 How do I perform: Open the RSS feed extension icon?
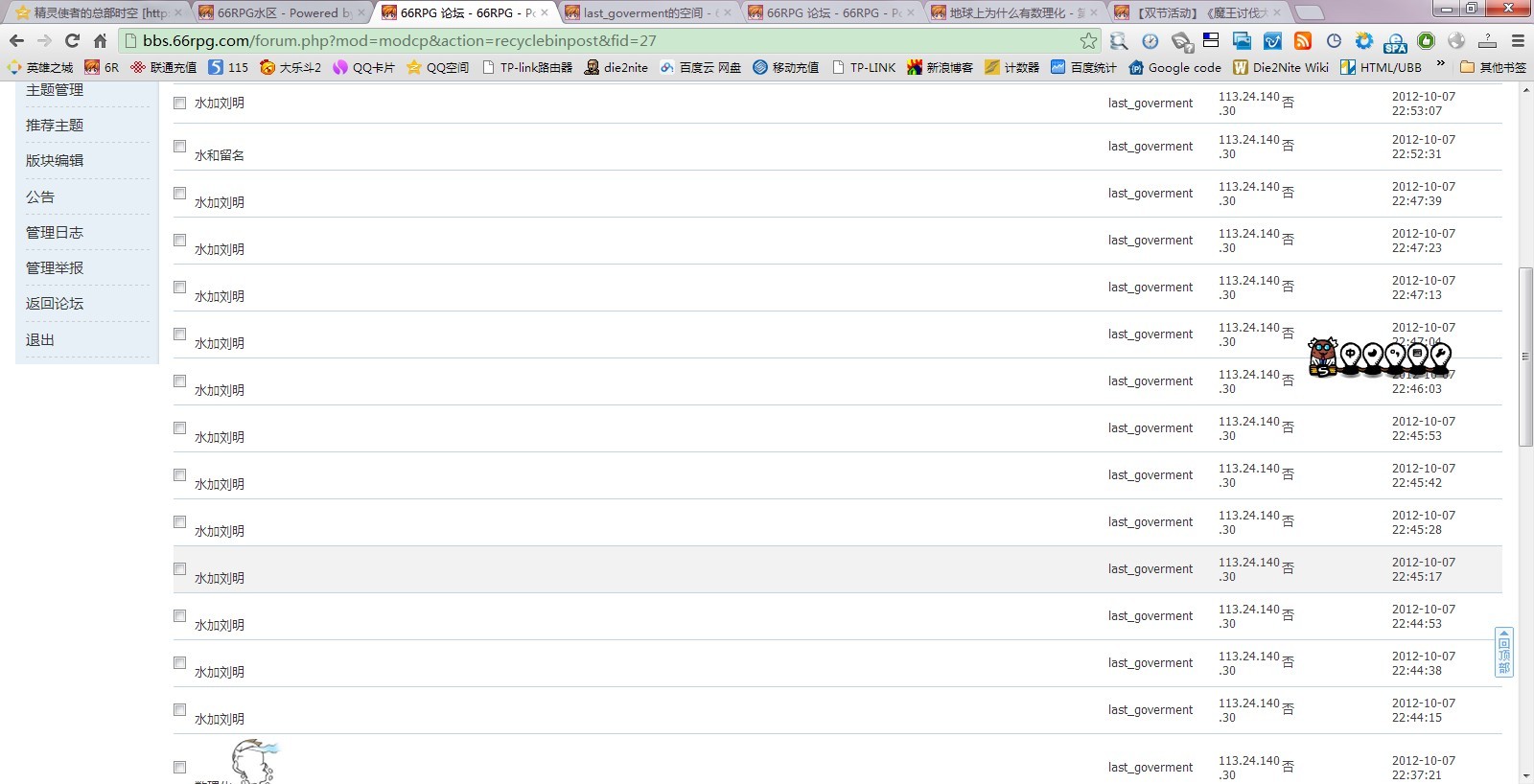point(1302,40)
